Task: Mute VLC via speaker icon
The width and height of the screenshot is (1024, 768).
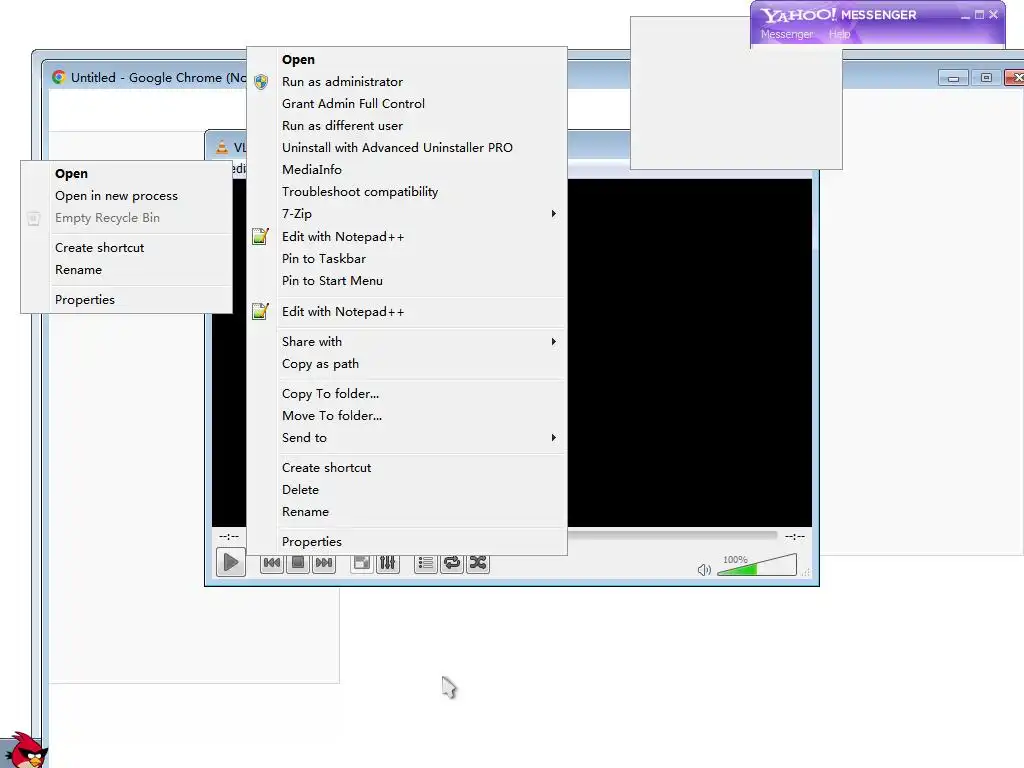Action: click(x=704, y=569)
